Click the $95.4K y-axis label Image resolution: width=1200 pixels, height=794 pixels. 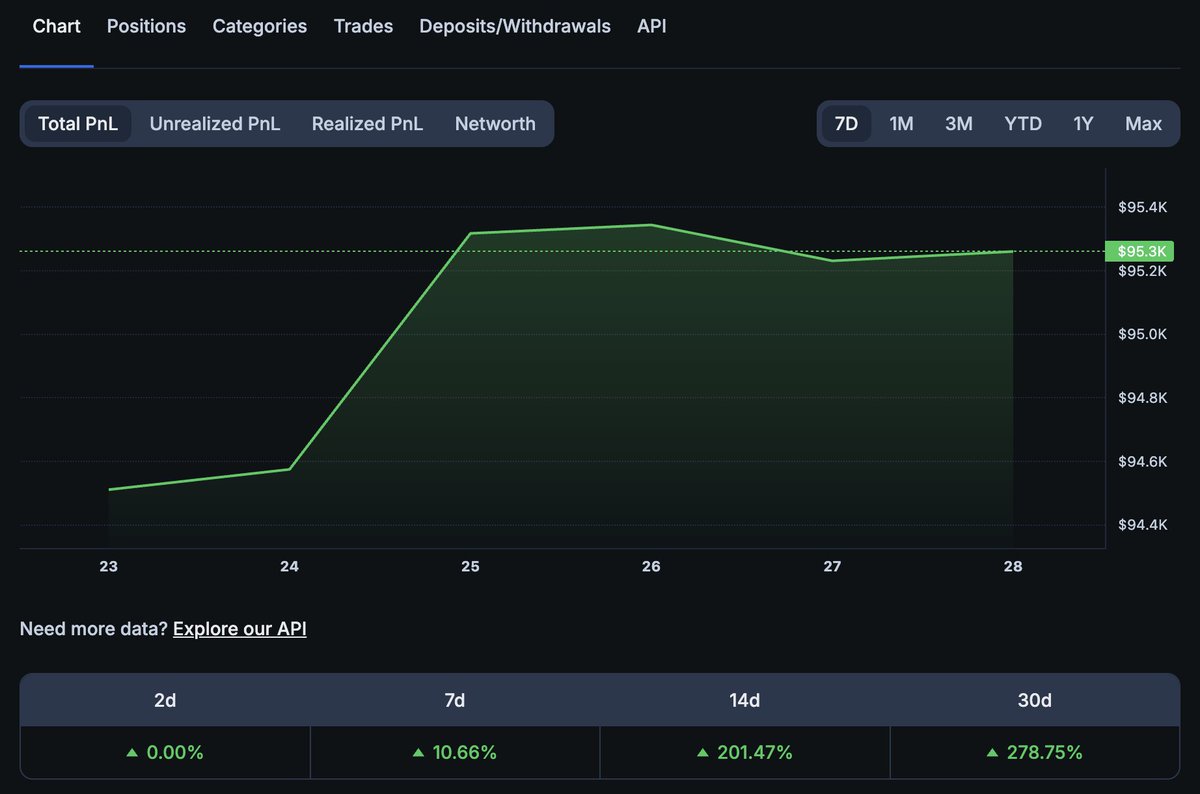point(1143,207)
